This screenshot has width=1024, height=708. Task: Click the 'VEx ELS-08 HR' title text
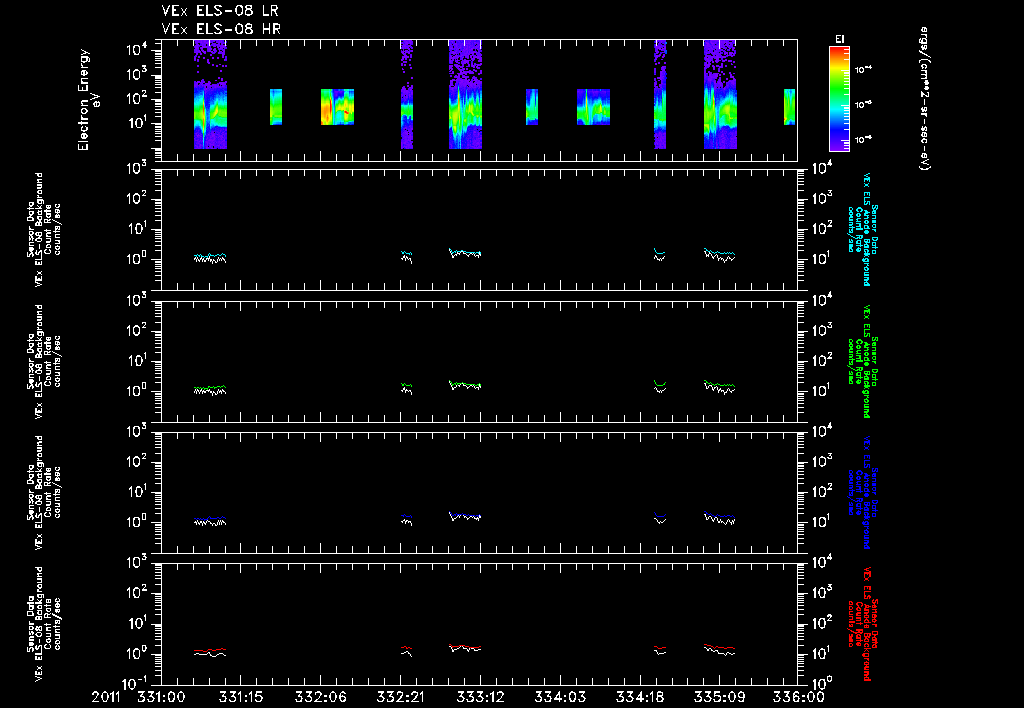click(221, 29)
